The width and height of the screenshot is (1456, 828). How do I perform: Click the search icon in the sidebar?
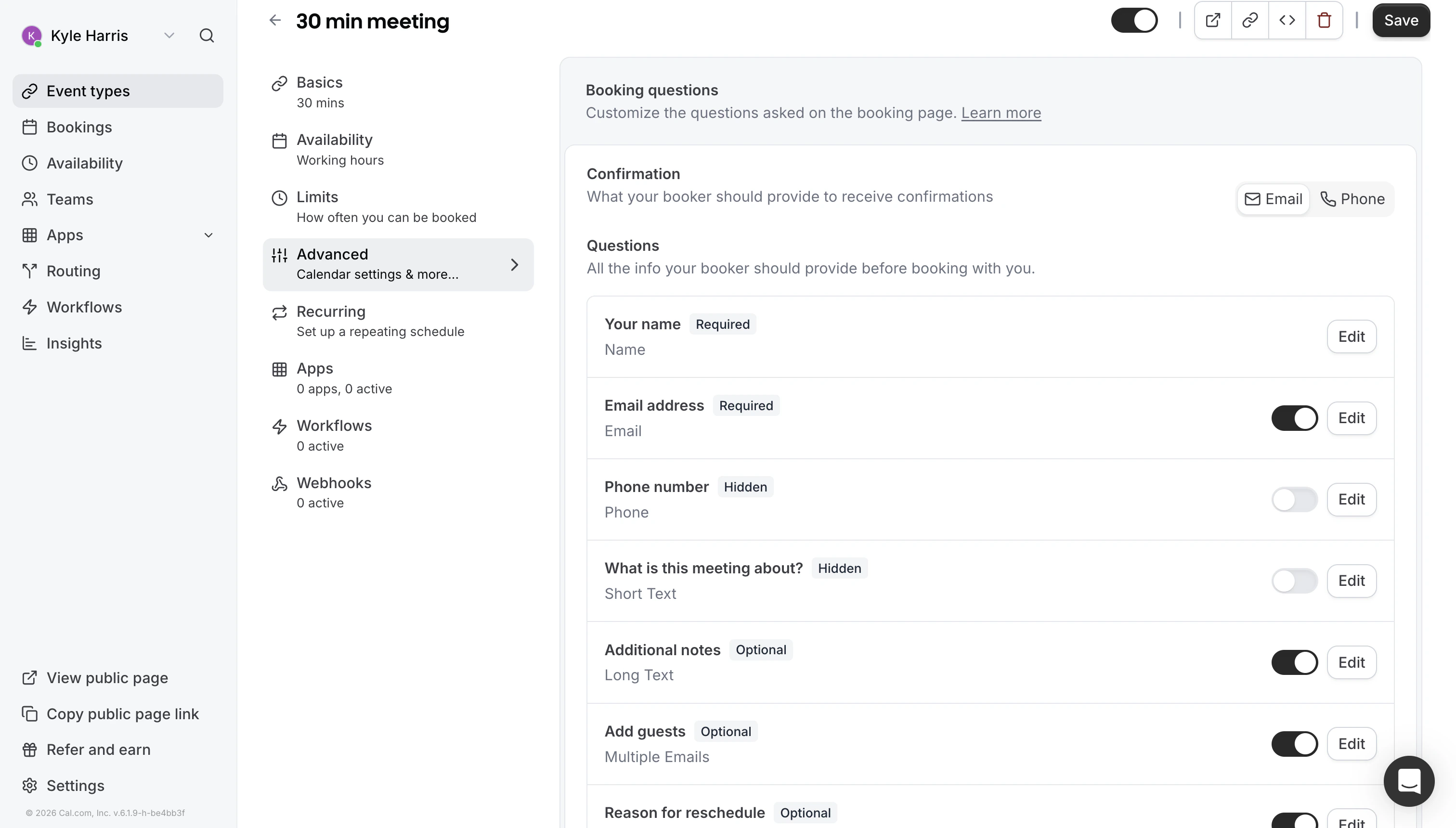207,35
